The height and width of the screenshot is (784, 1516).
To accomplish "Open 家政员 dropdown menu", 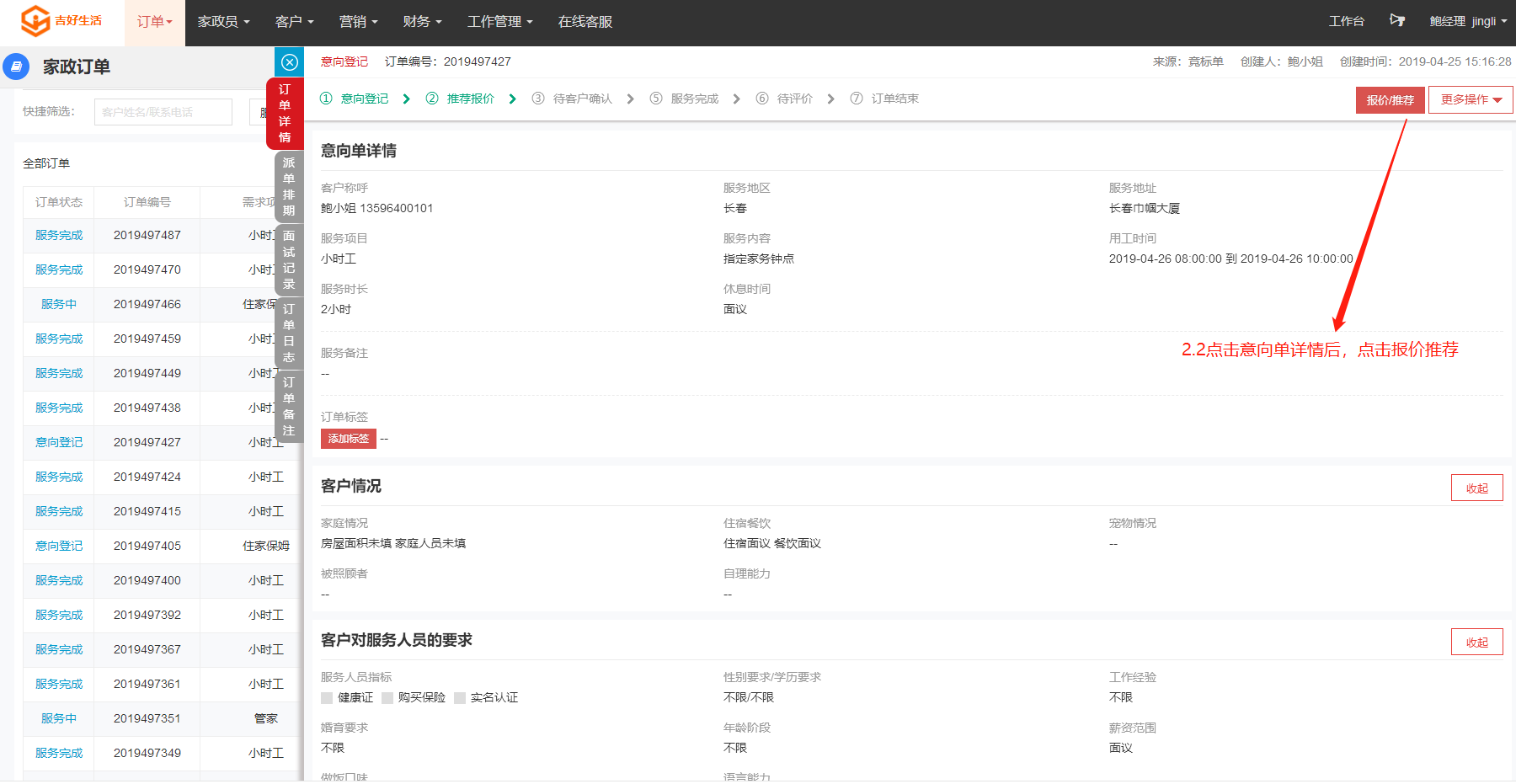I will 224,22.
